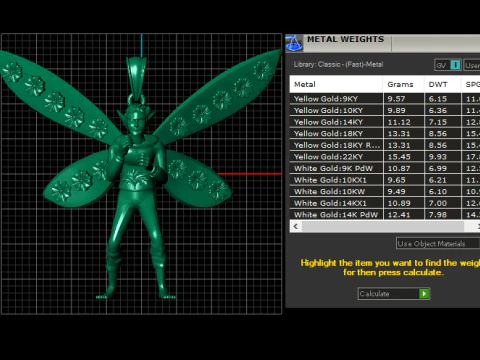Open the Use Object Materials dropdown
This screenshot has height=360, width=480.
438,244
